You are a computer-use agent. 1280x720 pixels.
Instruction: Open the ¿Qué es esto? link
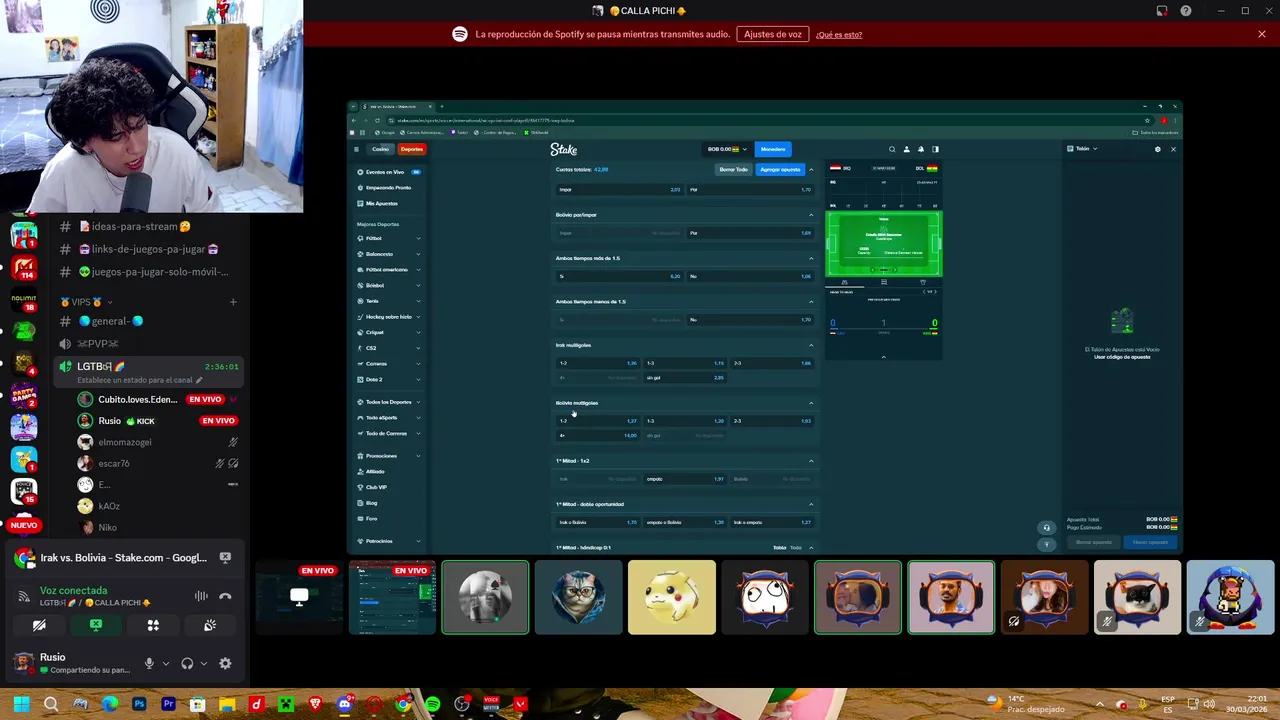(839, 34)
